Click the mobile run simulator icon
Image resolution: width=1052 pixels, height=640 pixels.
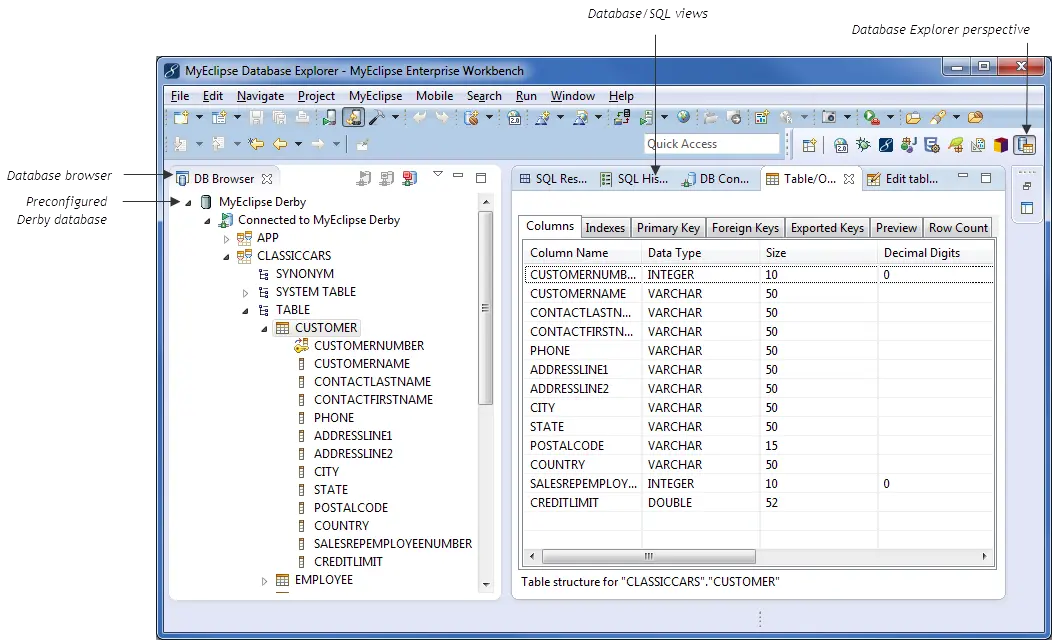(x=329, y=117)
